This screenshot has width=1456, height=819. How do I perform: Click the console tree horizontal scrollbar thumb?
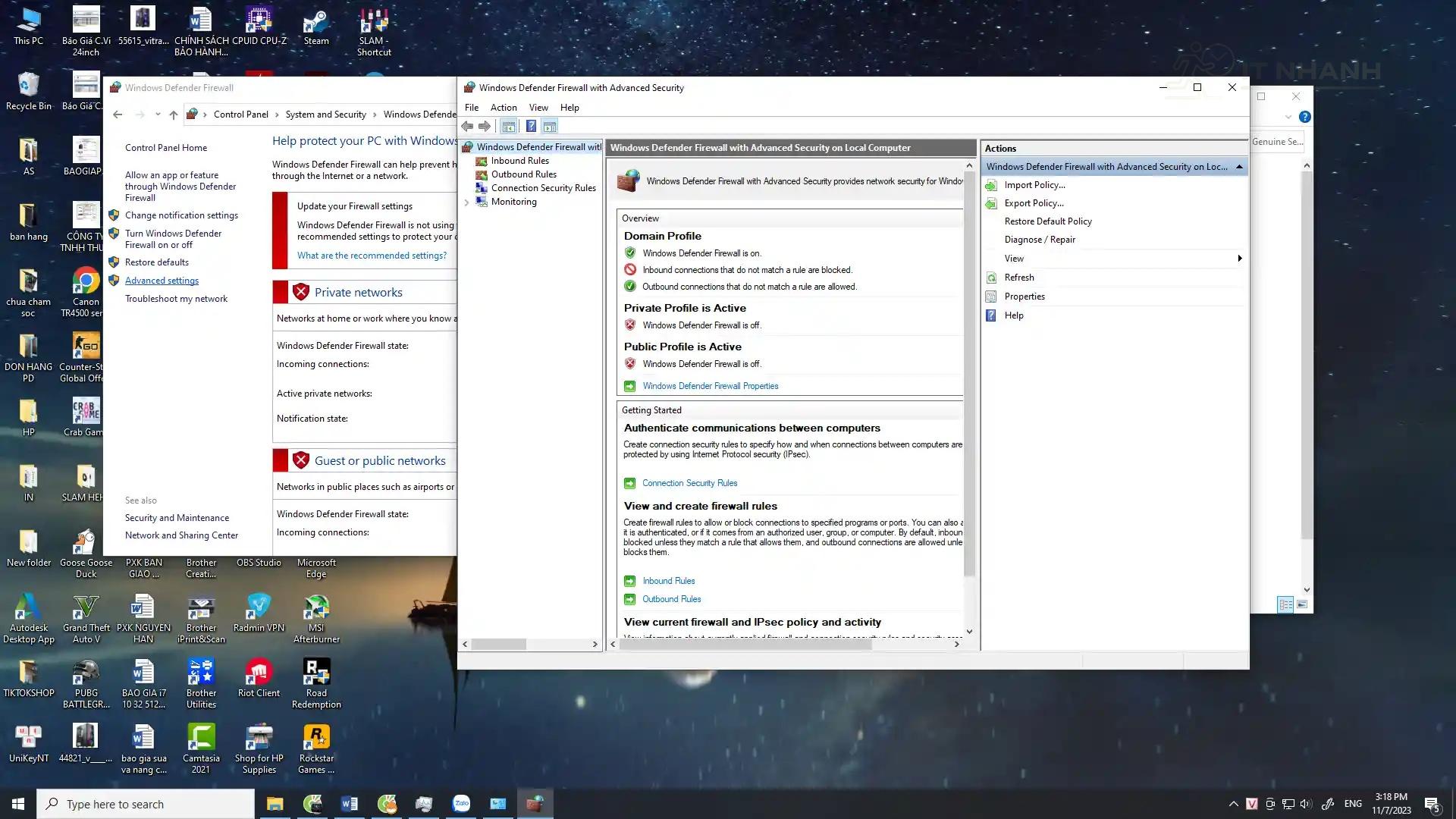click(498, 645)
